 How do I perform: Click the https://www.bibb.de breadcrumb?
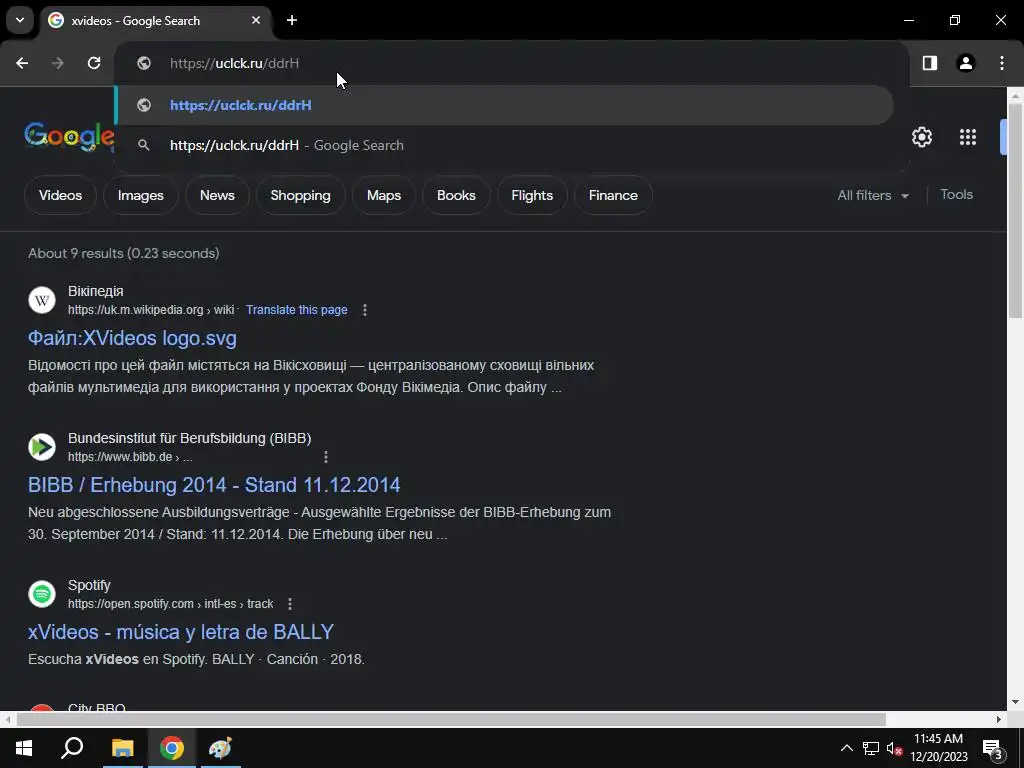pyautogui.click(x=130, y=457)
